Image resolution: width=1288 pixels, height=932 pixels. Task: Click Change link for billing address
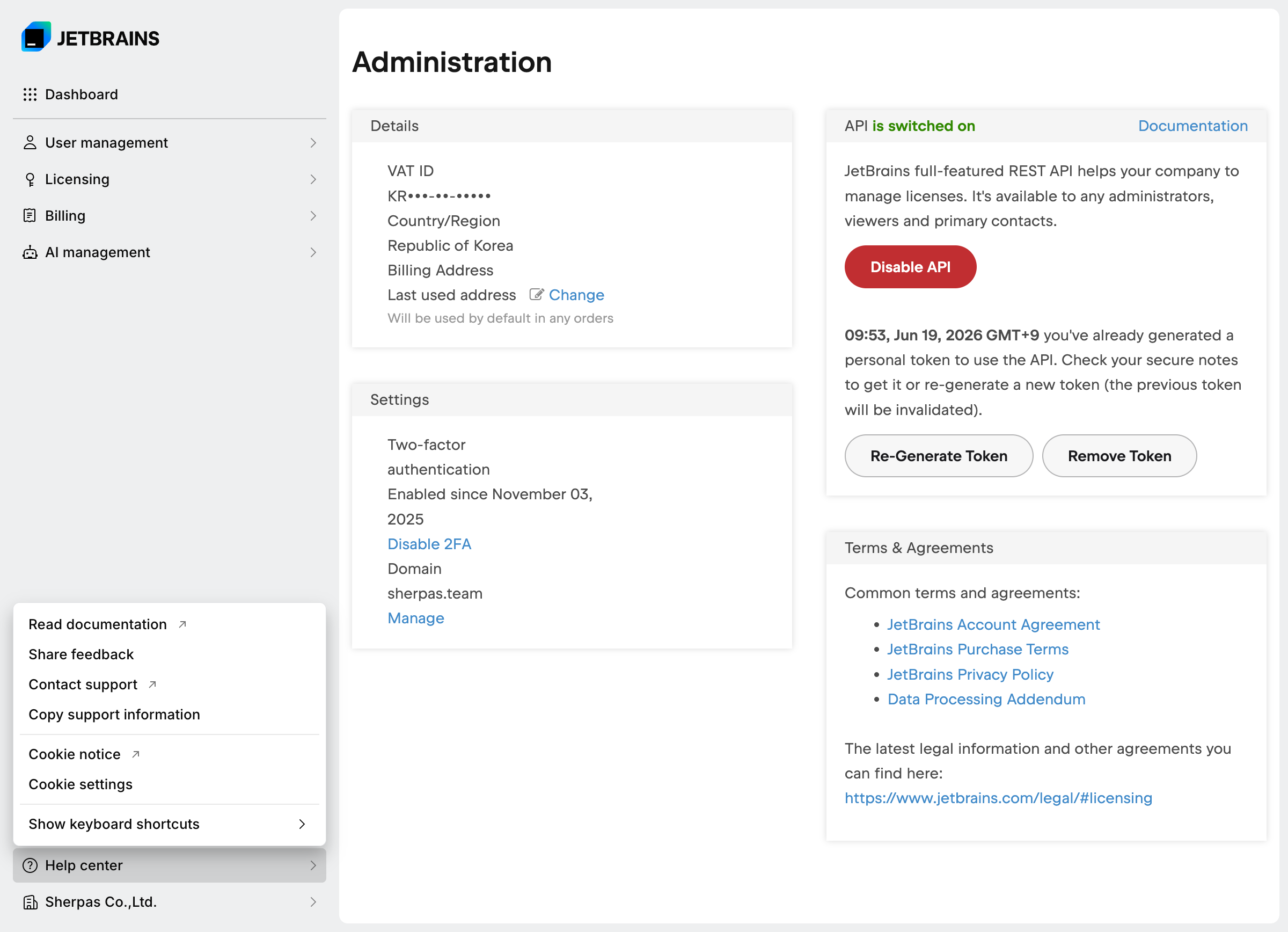coord(576,295)
